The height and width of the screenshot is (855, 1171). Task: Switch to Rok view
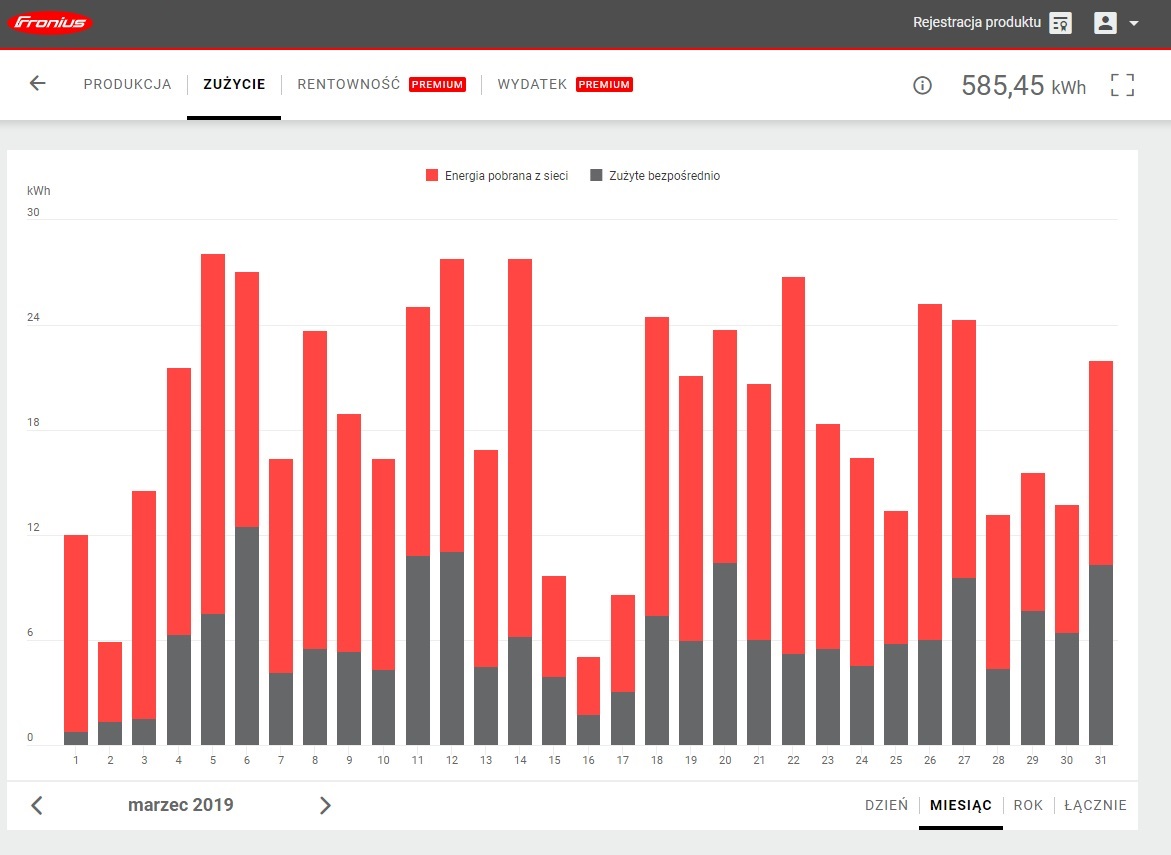tap(1028, 805)
